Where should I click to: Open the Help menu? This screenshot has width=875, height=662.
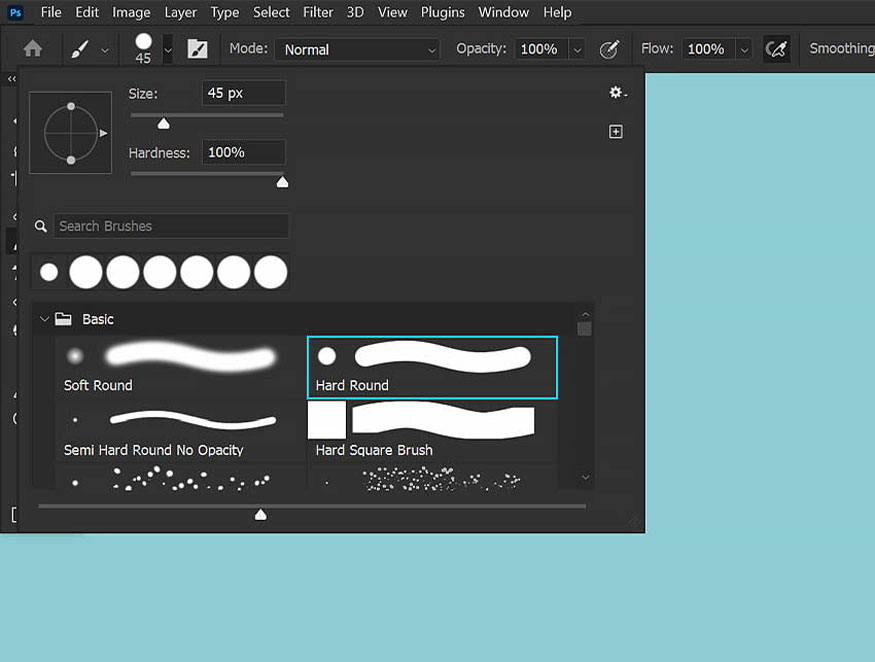tap(557, 12)
